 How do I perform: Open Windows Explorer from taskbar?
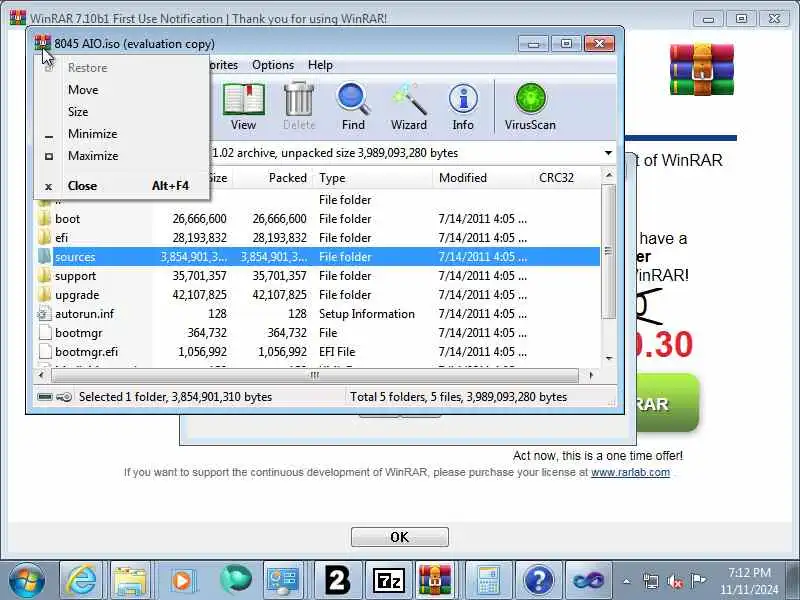tap(131, 580)
